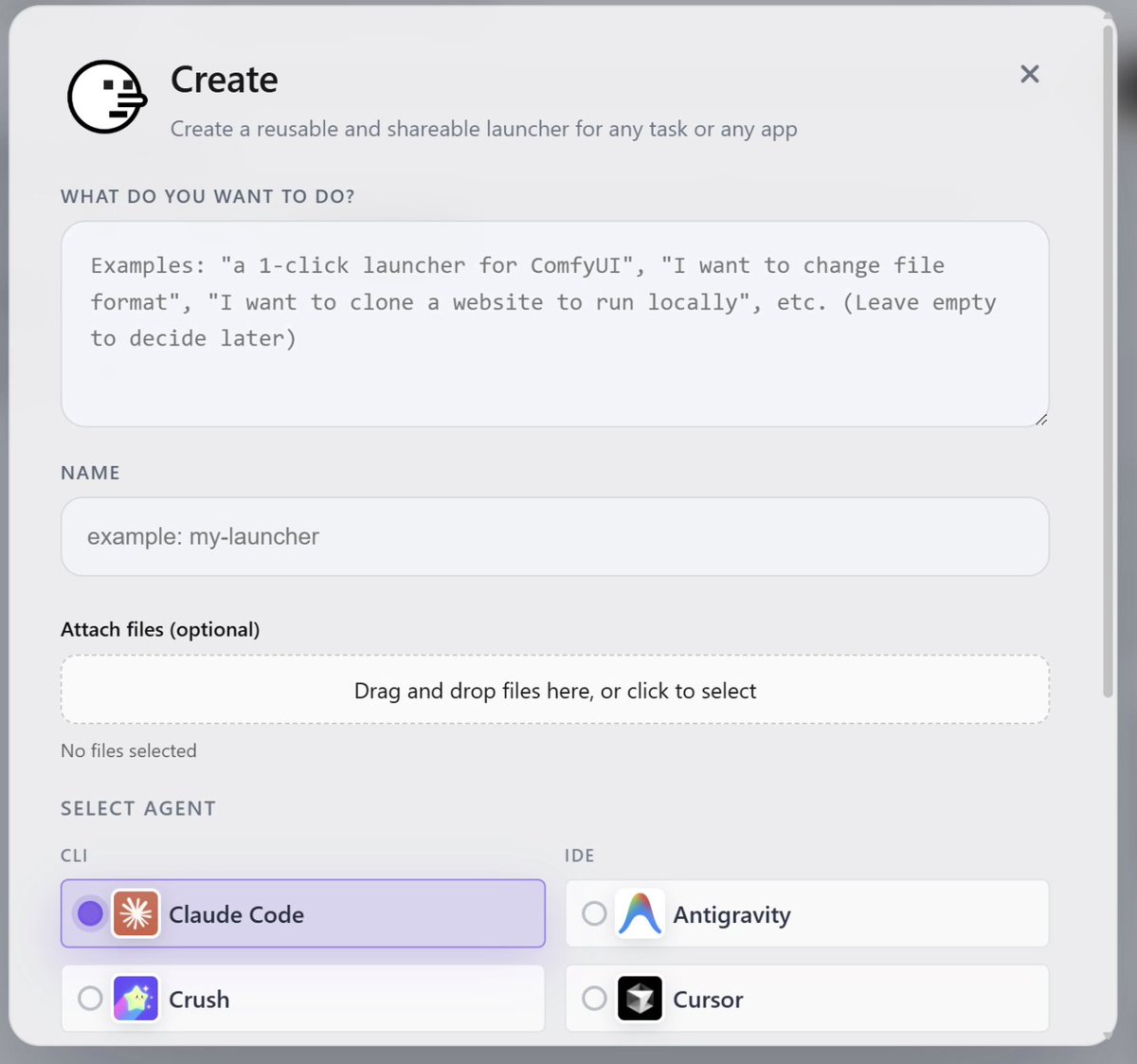Click the 'Create' dialog title
Viewport: 1137px width, 1064px height.
pos(225,80)
